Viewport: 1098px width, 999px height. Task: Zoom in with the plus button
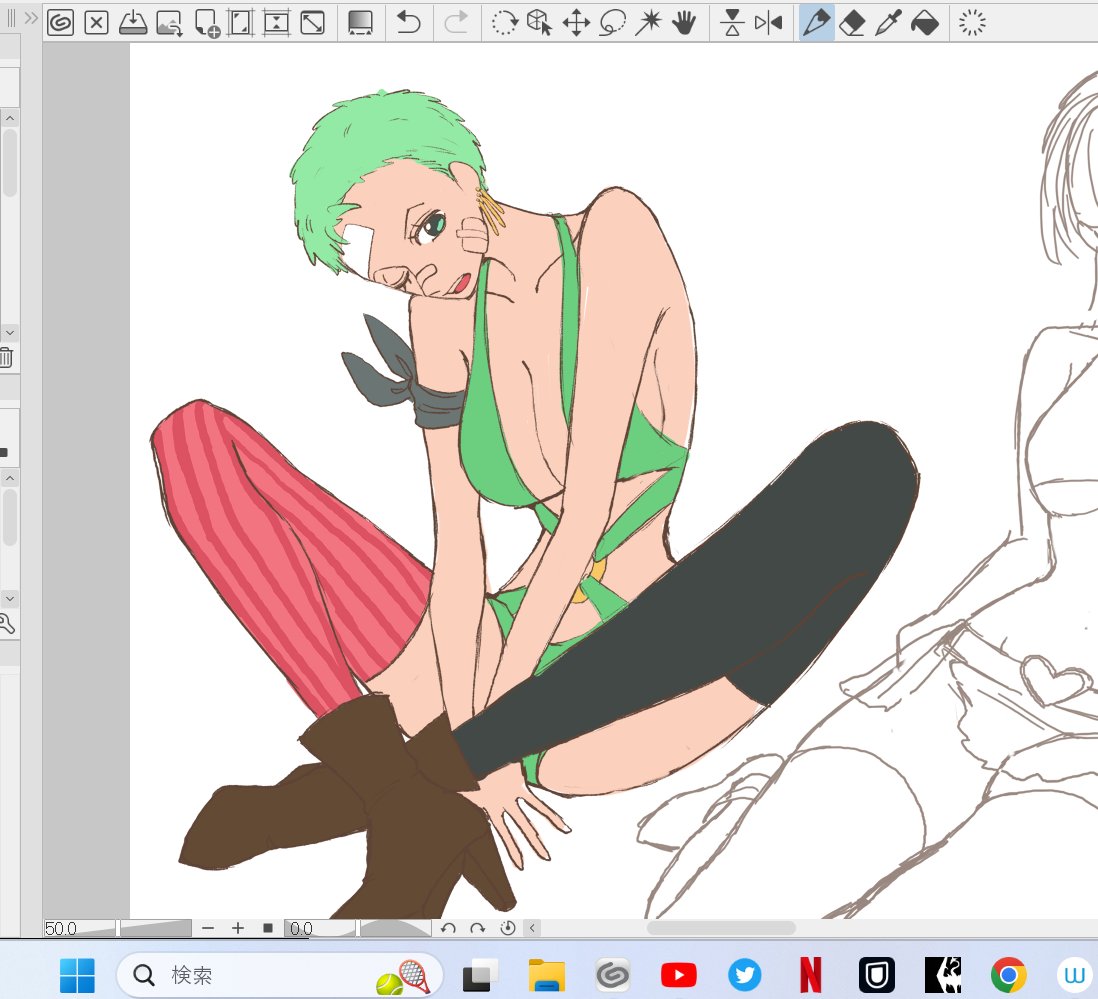coord(238,928)
